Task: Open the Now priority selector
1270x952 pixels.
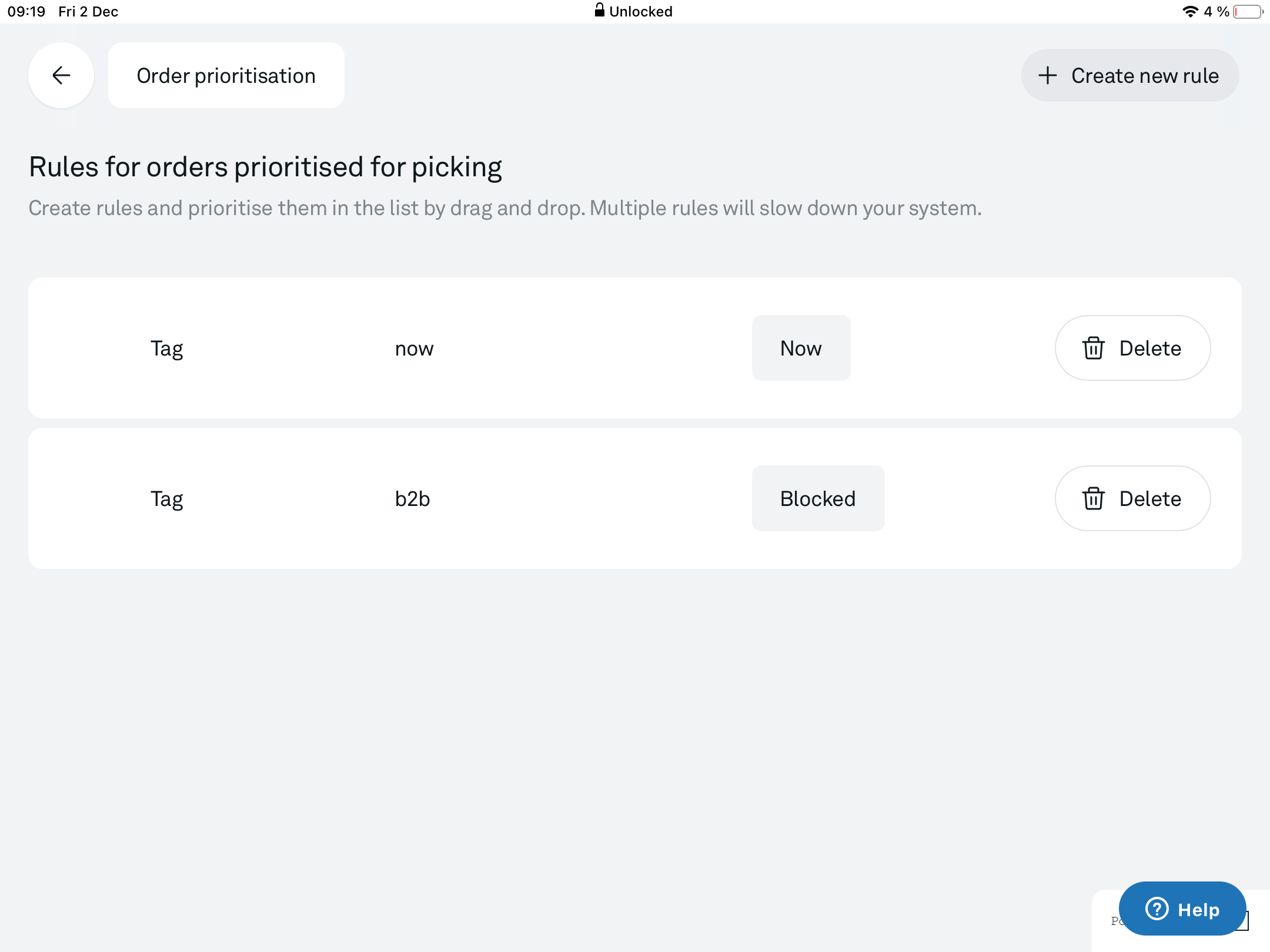Action: click(x=801, y=348)
